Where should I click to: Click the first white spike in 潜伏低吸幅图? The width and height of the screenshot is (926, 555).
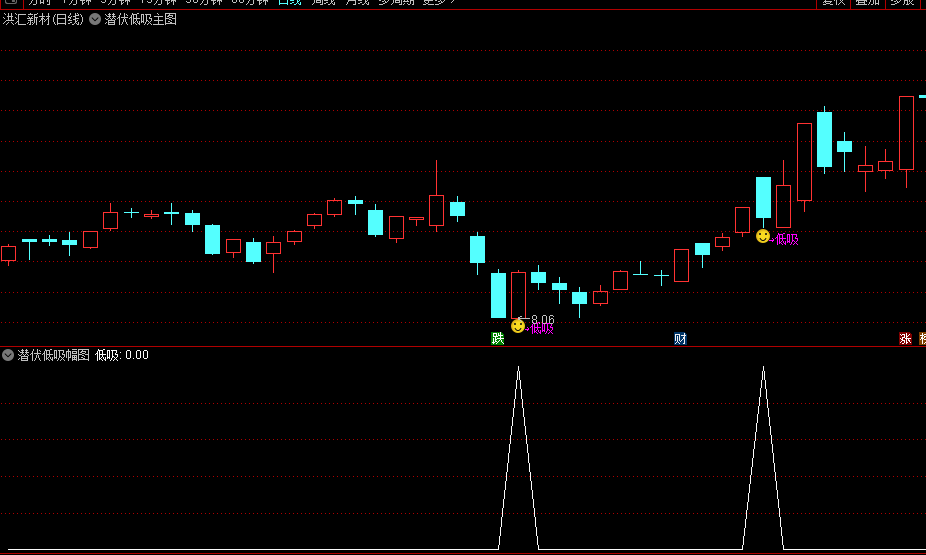[519, 458]
